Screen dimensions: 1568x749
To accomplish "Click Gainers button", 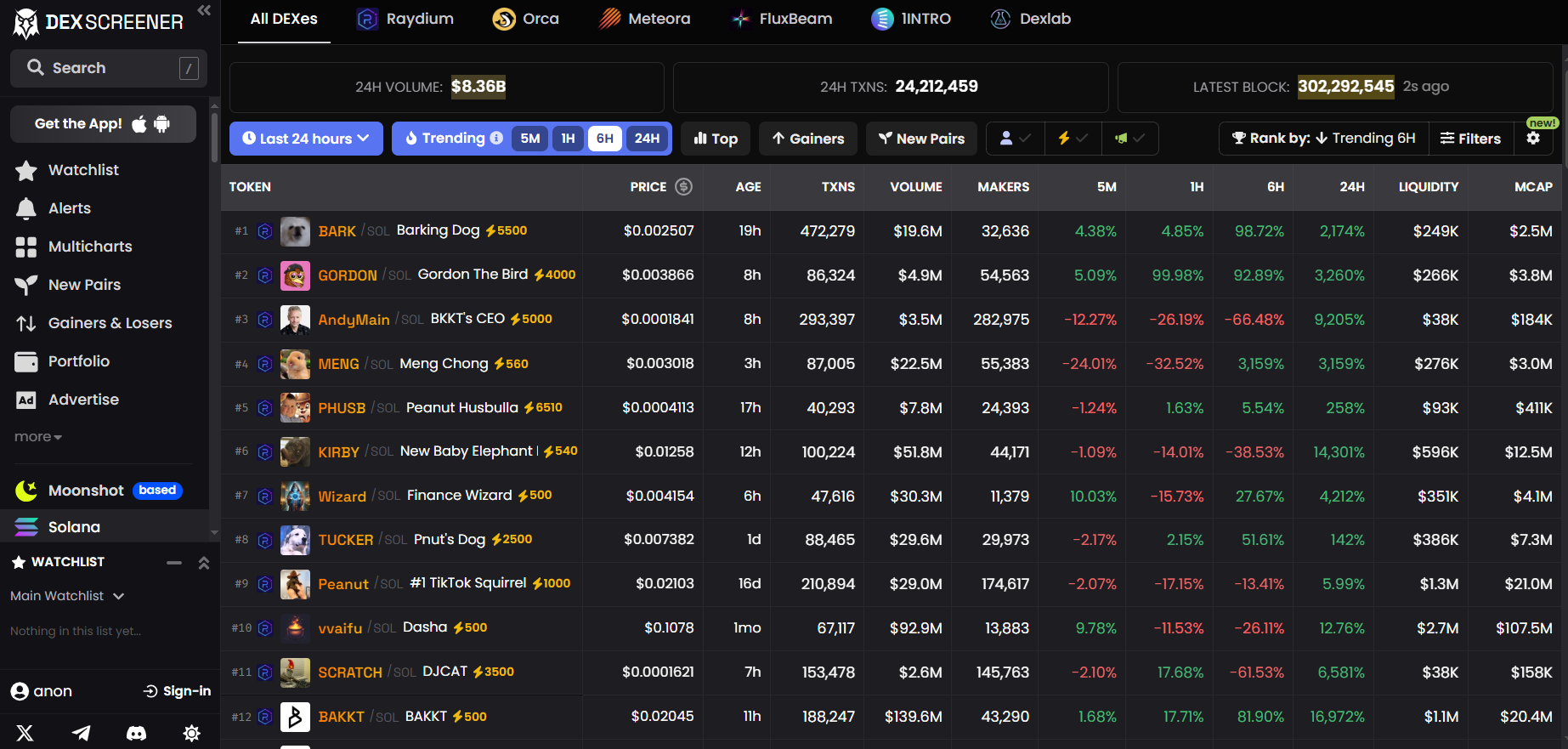I will [808, 139].
